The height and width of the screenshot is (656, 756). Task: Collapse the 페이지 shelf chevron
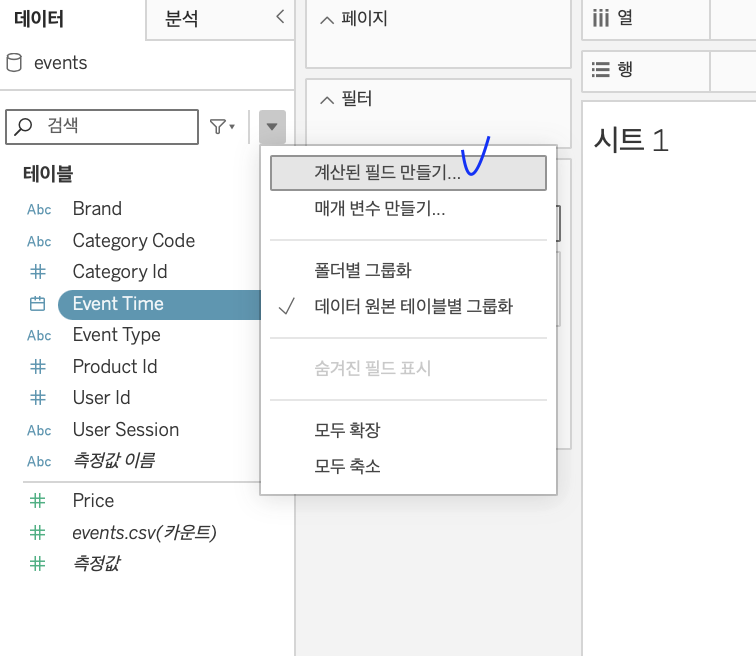point(327,20)
